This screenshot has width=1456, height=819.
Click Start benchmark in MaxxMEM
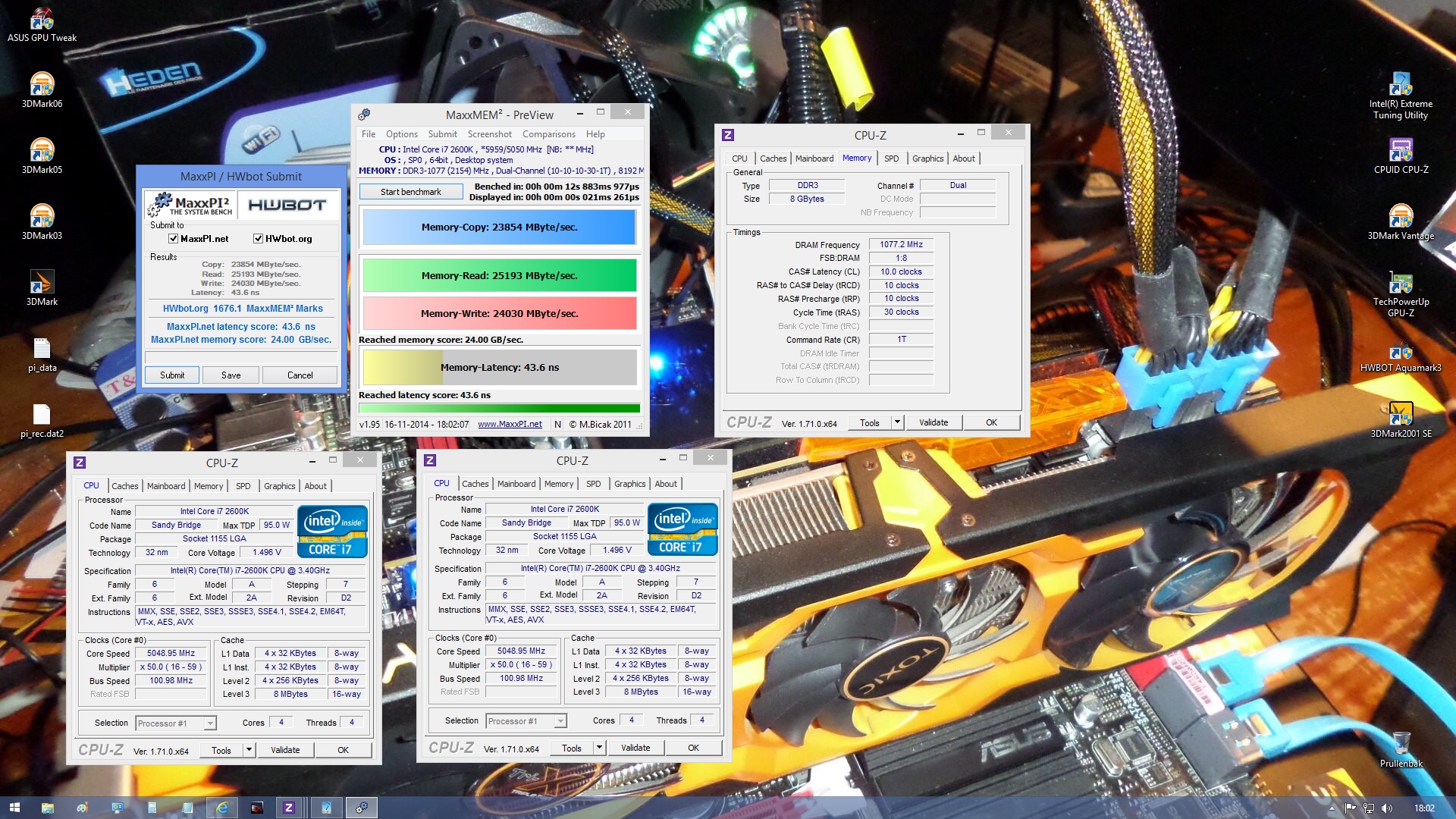411,192
